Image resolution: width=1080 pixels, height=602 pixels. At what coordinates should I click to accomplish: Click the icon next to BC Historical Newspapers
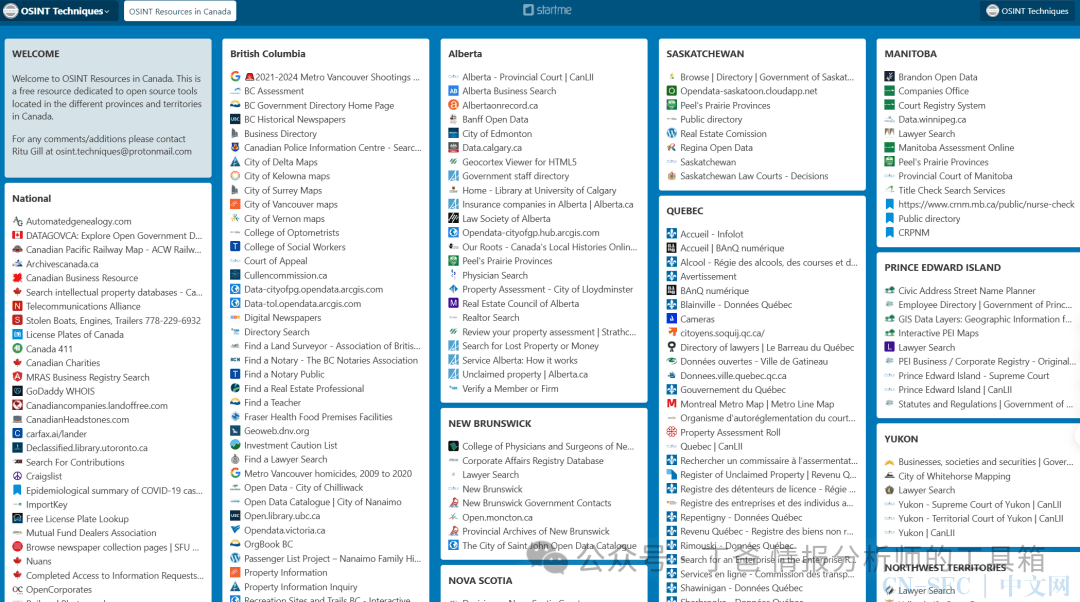pos(236,119)
